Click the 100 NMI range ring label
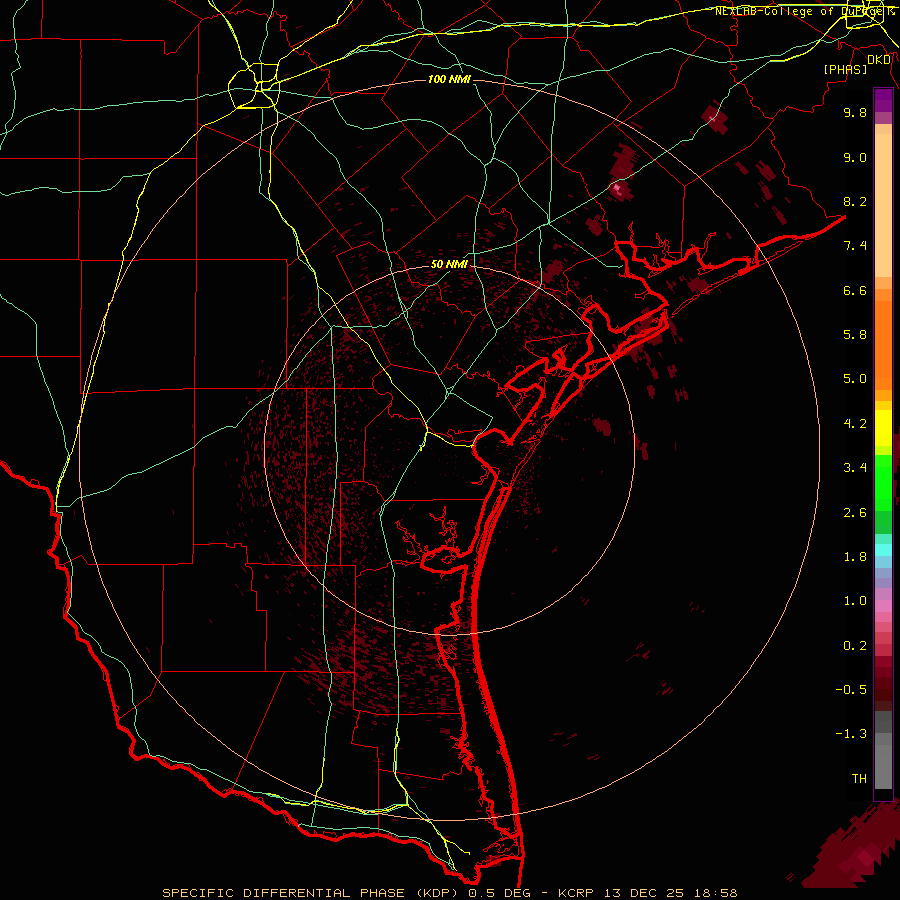 [449, 79]
